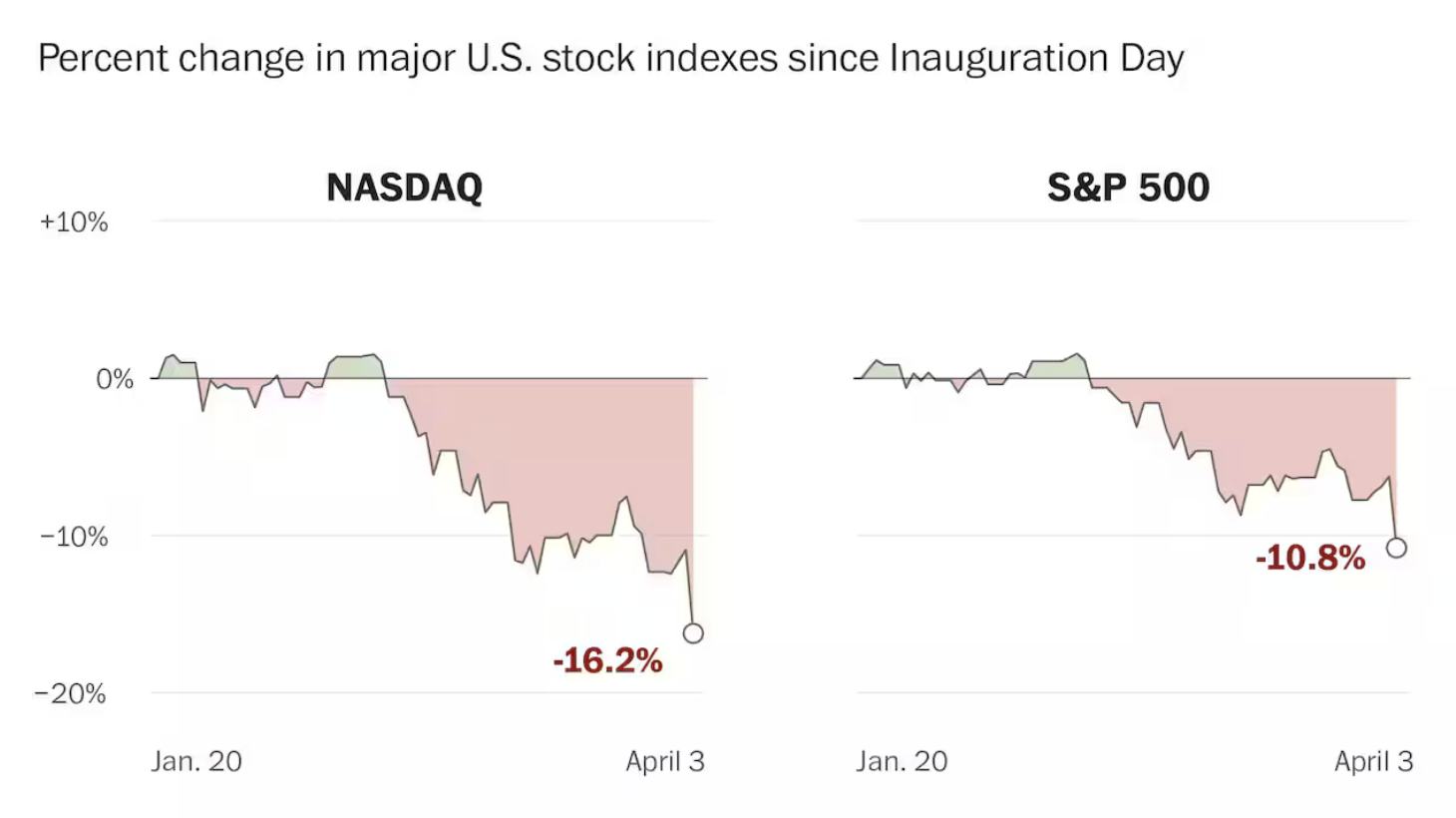Click the main chart title text
The width and height of the screenshot is (1456, 818).
point(610,58)
